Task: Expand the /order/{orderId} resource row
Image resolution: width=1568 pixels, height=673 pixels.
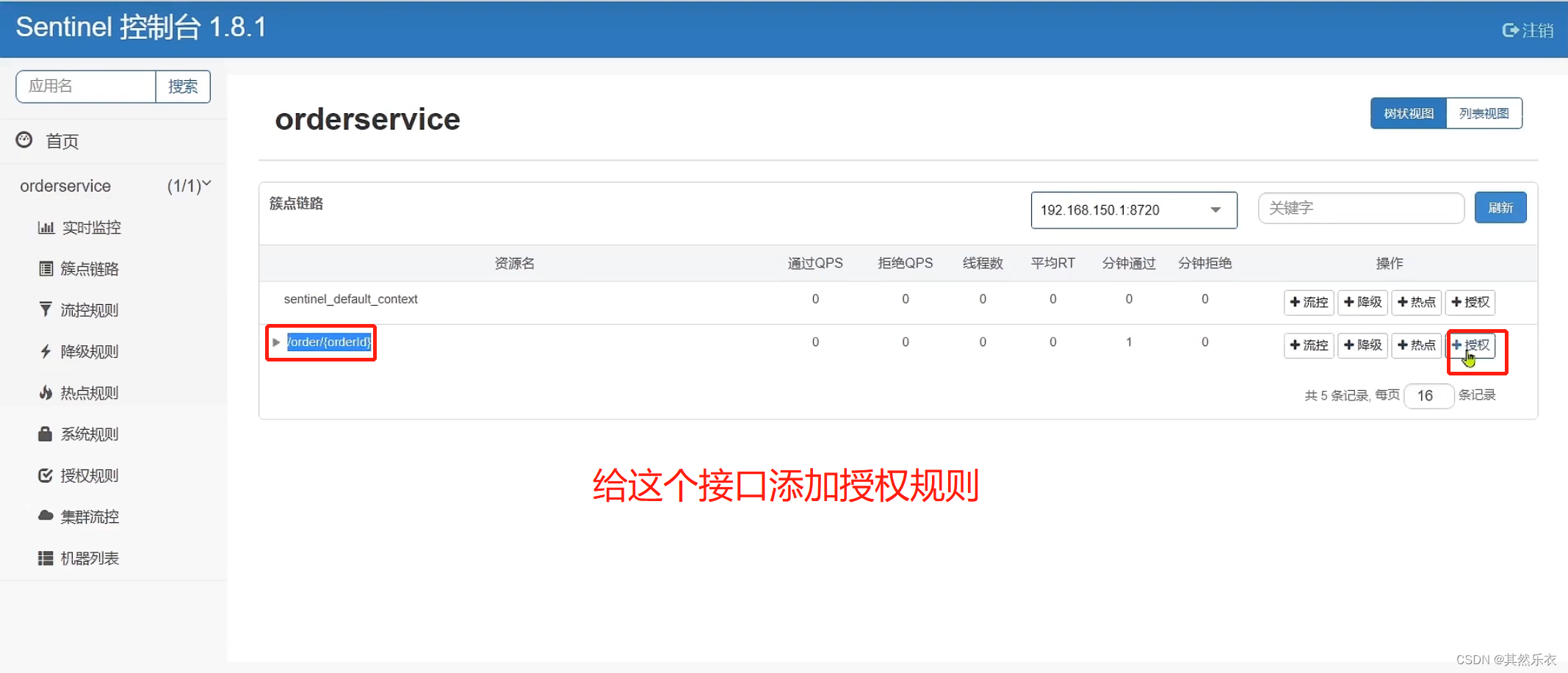Action: point(277,342)
